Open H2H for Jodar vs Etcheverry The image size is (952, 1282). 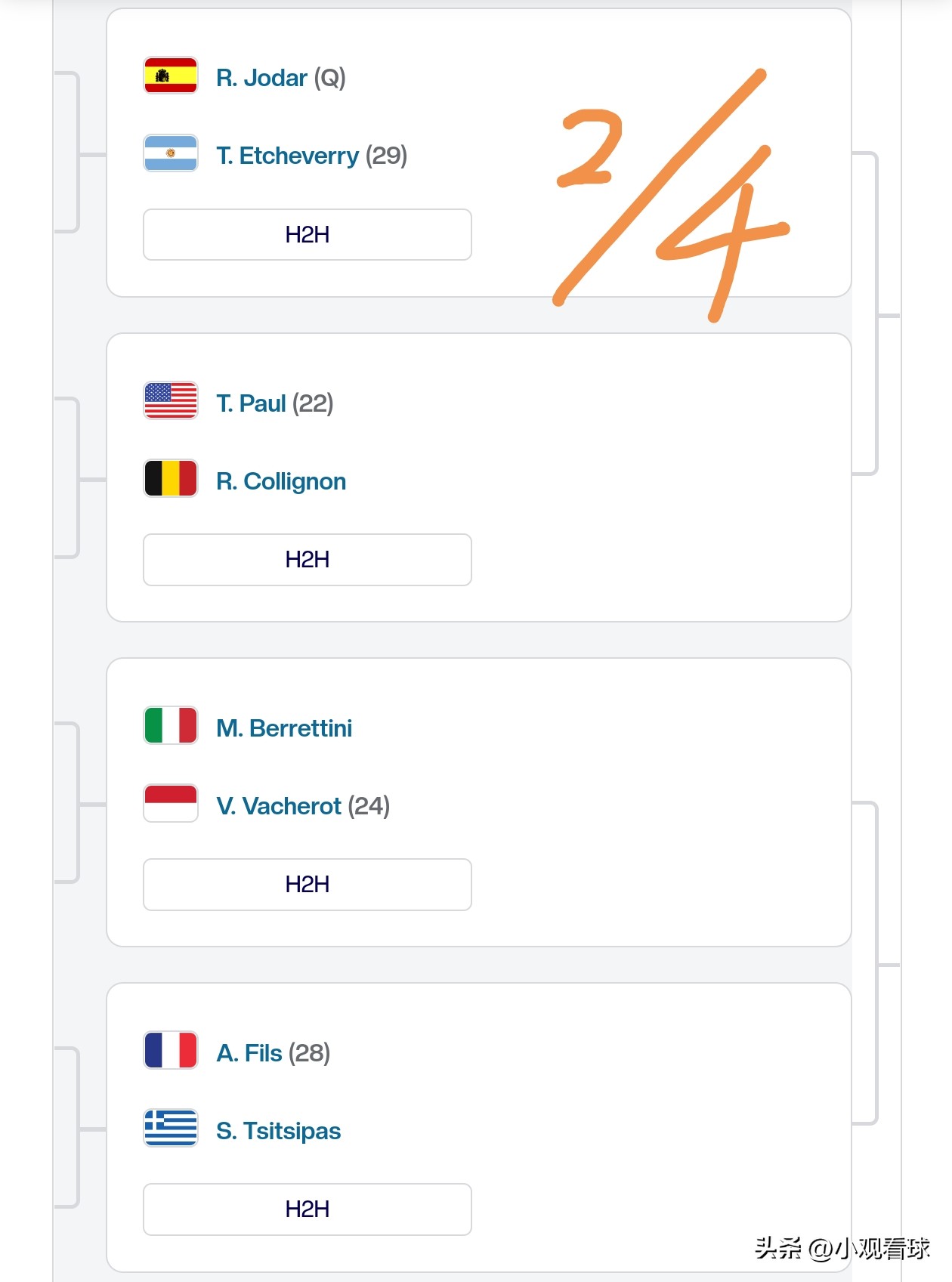pyautogui.click(x=307, y=235)
